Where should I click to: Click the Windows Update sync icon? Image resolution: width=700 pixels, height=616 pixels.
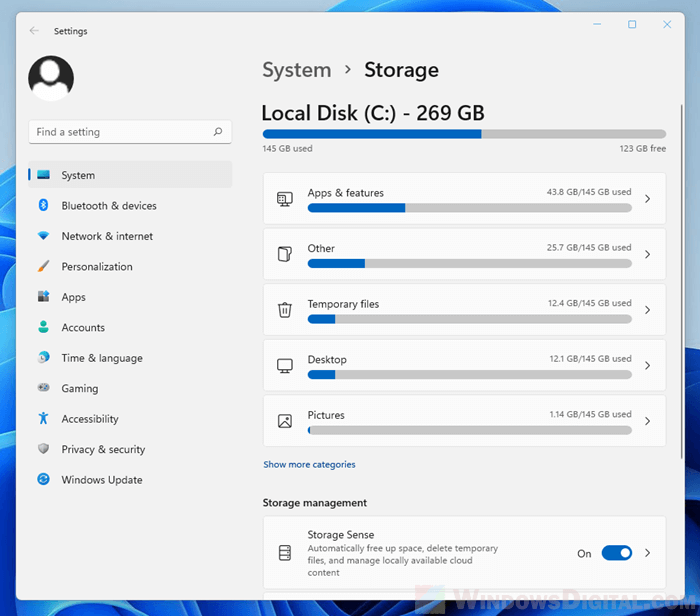(x=43, y=479)
